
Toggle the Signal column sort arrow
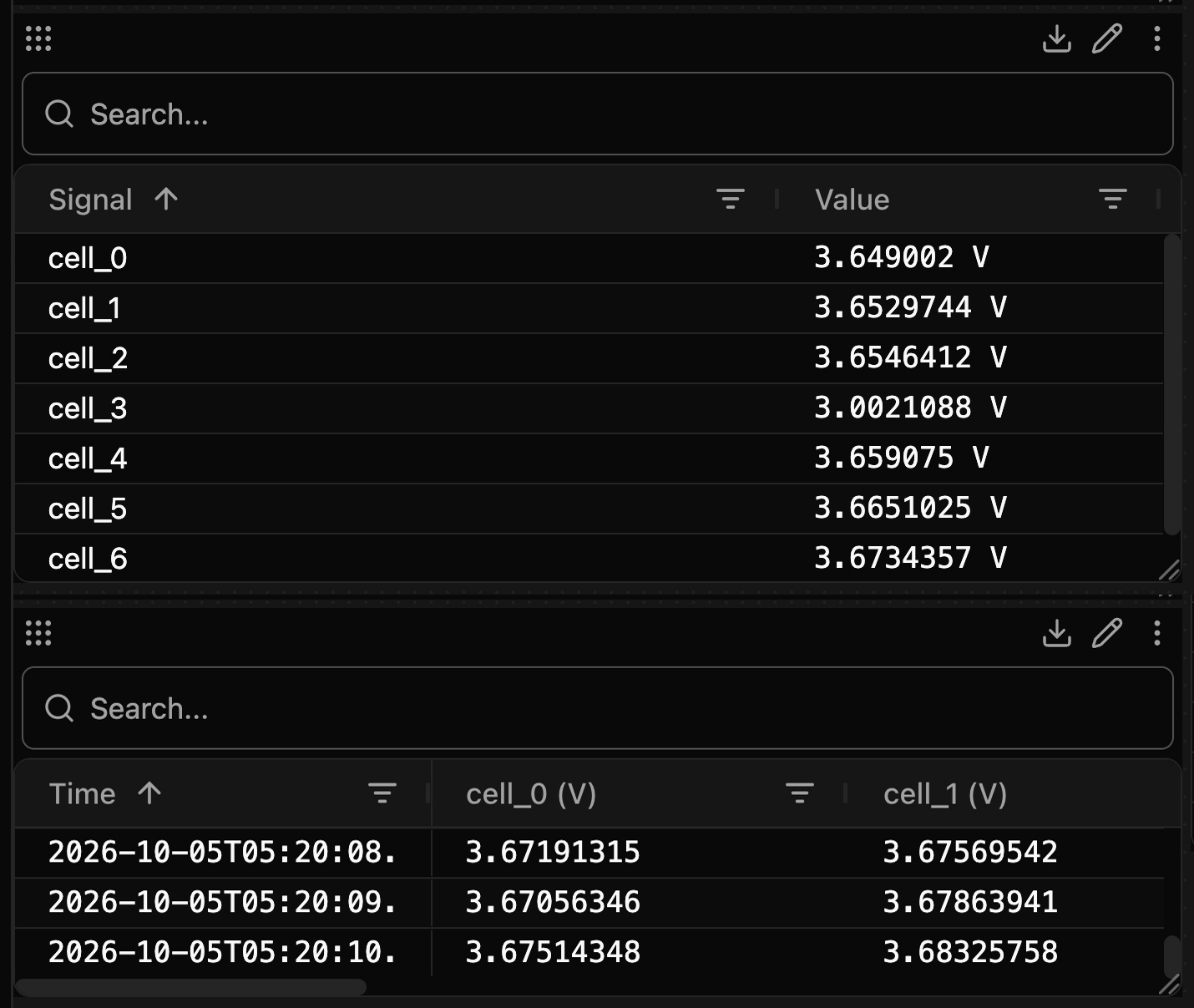[x=166, y=199]
